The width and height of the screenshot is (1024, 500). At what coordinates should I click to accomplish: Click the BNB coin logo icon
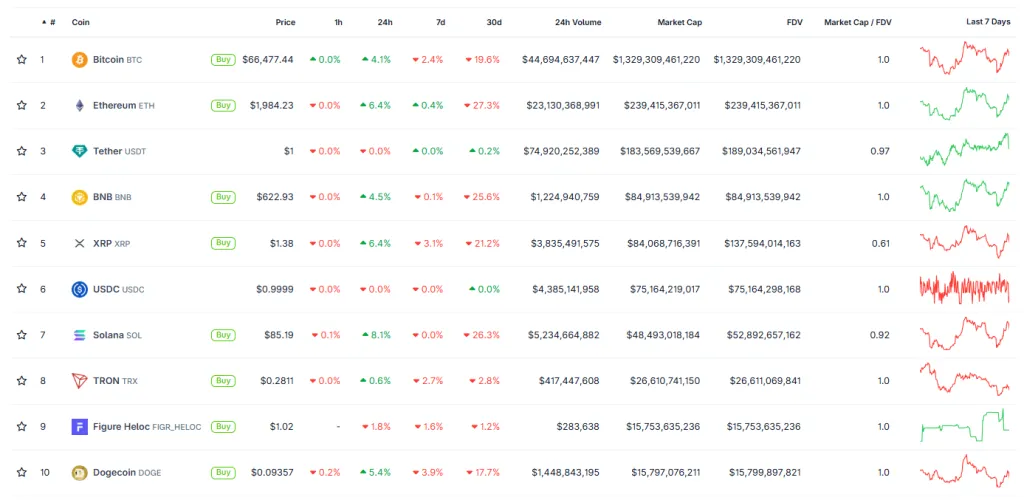click(x=80, y=197)
